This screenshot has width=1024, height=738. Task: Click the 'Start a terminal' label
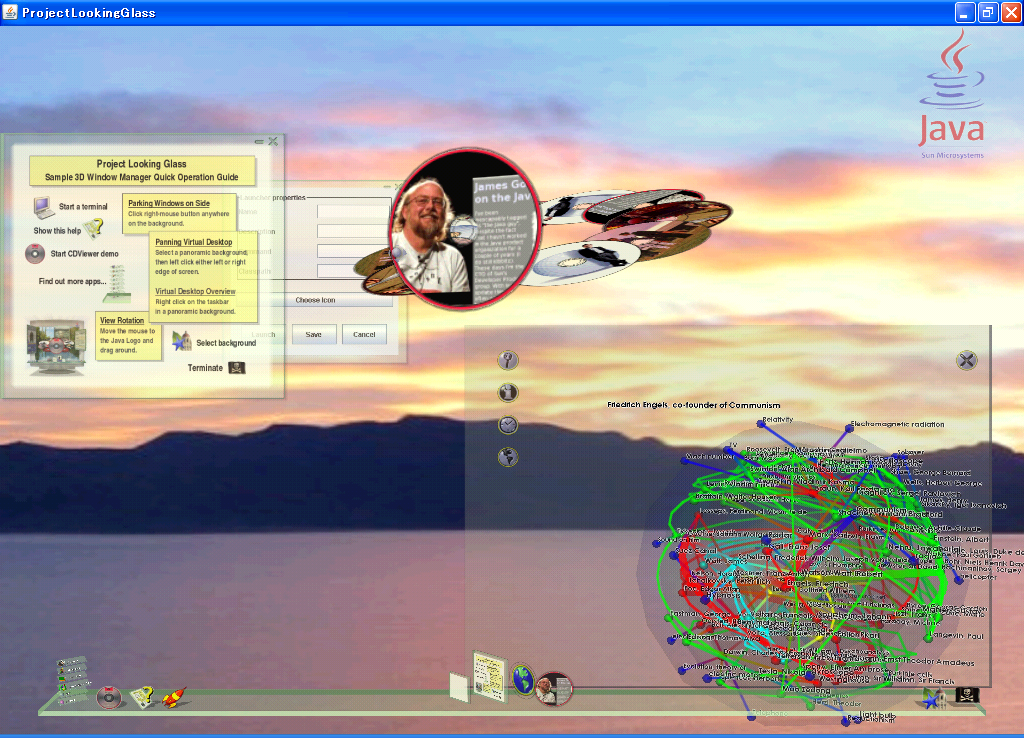tap(83, 206)
